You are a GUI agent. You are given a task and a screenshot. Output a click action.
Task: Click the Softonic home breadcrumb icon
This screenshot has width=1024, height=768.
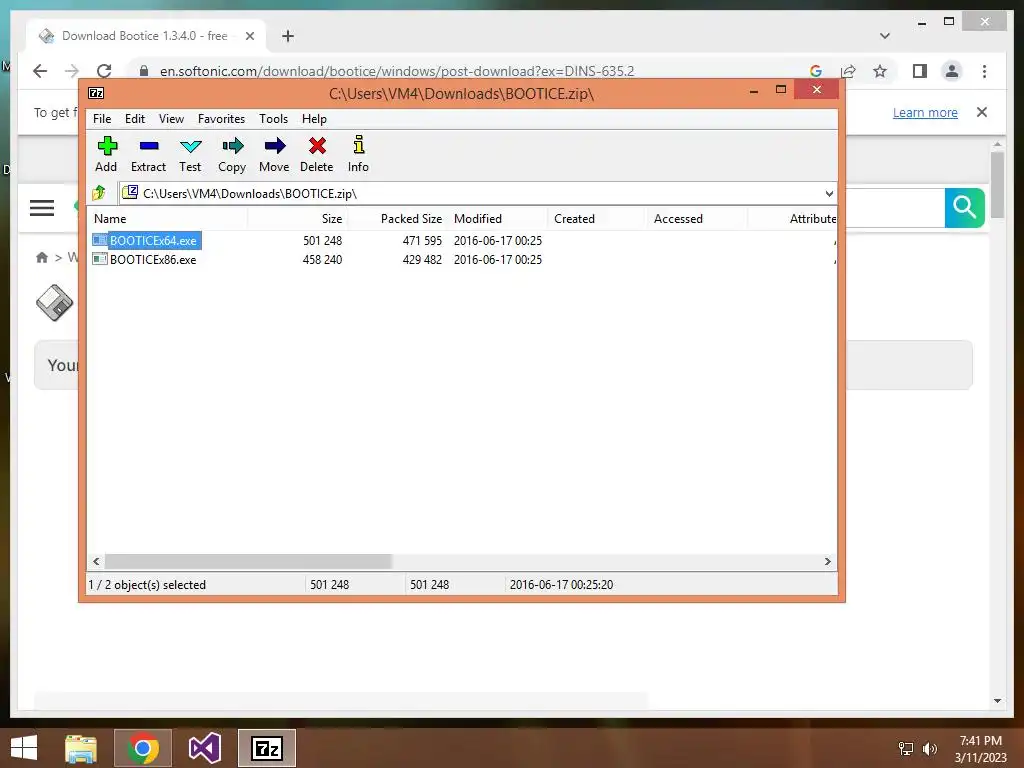(x=42, y=257)
